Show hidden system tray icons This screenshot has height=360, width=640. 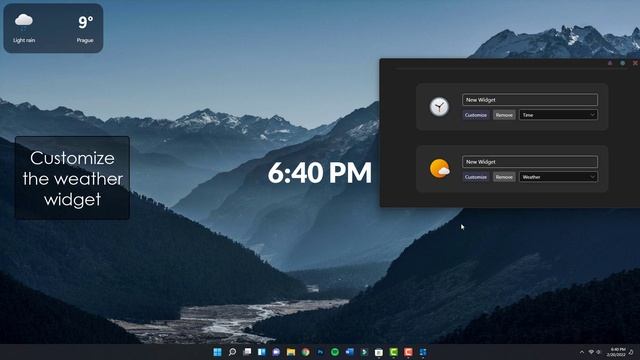coord(582,352)
